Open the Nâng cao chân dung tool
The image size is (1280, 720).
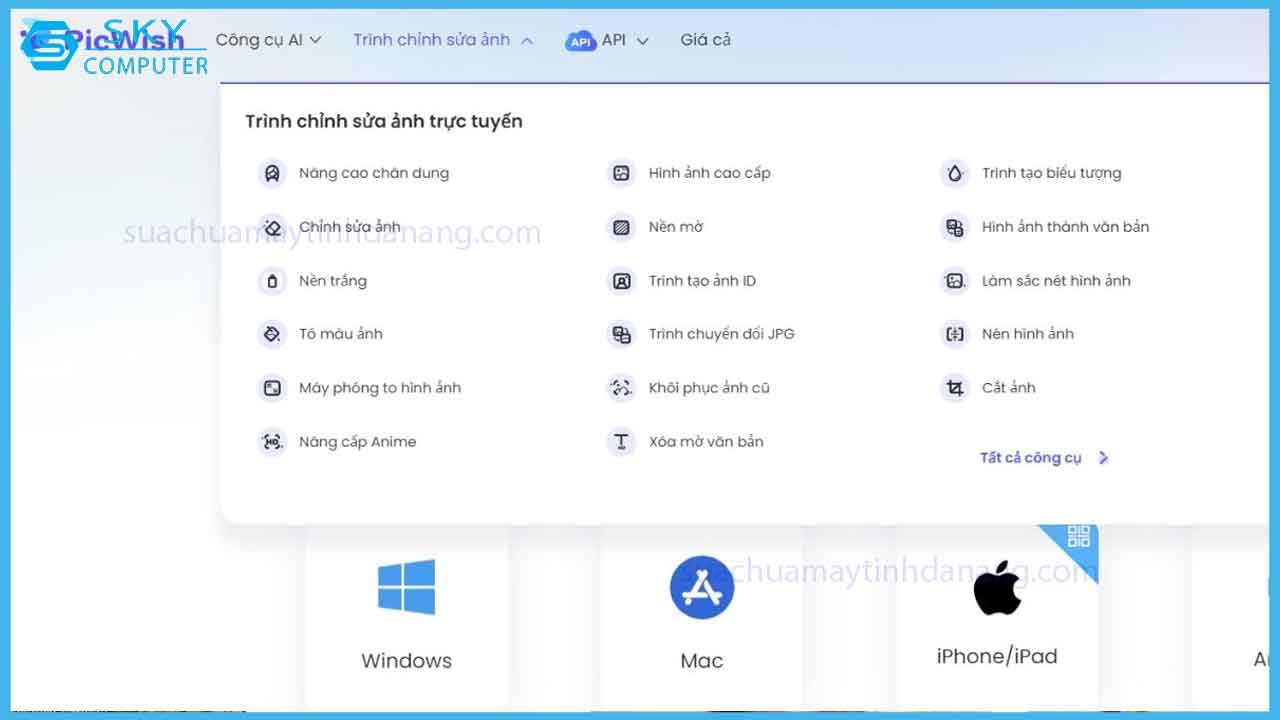(x=374, y=173)
